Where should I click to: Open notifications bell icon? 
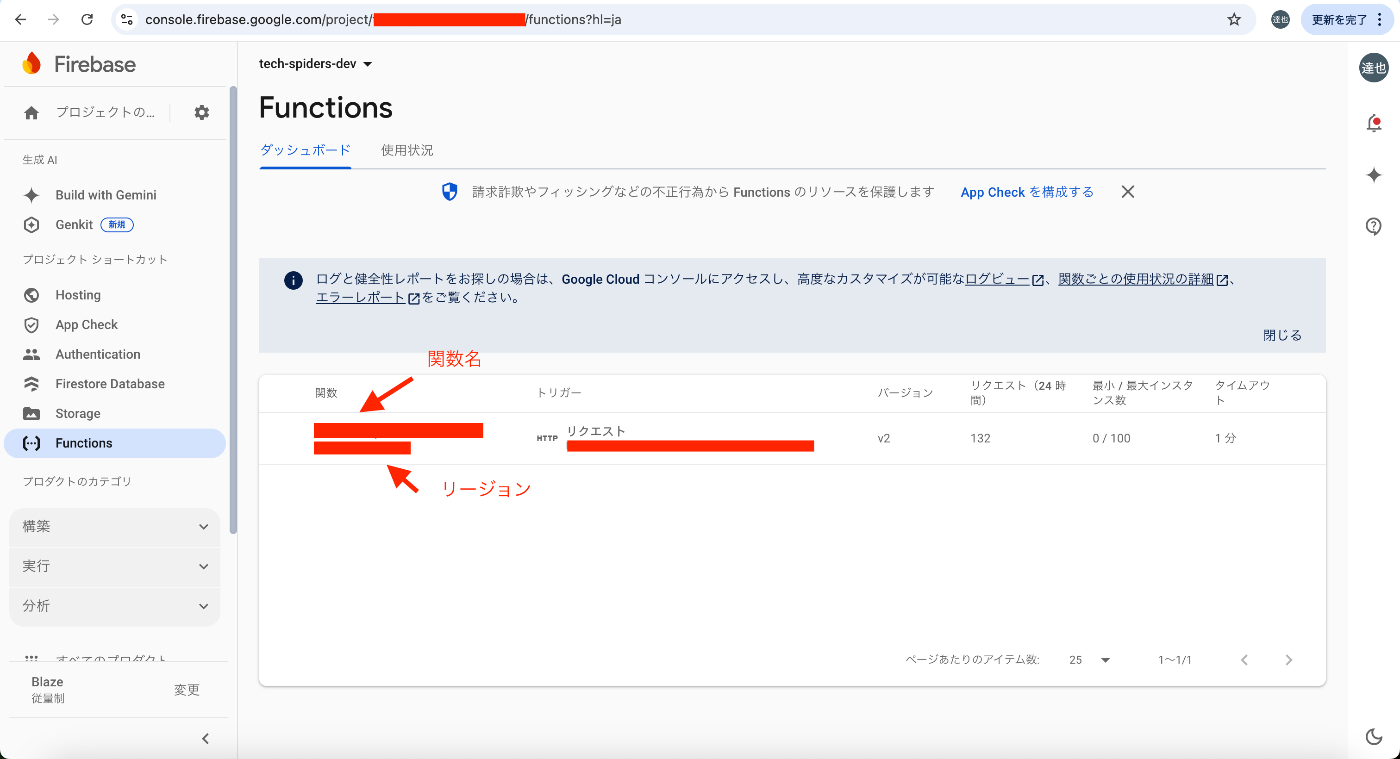point(1374,123)
